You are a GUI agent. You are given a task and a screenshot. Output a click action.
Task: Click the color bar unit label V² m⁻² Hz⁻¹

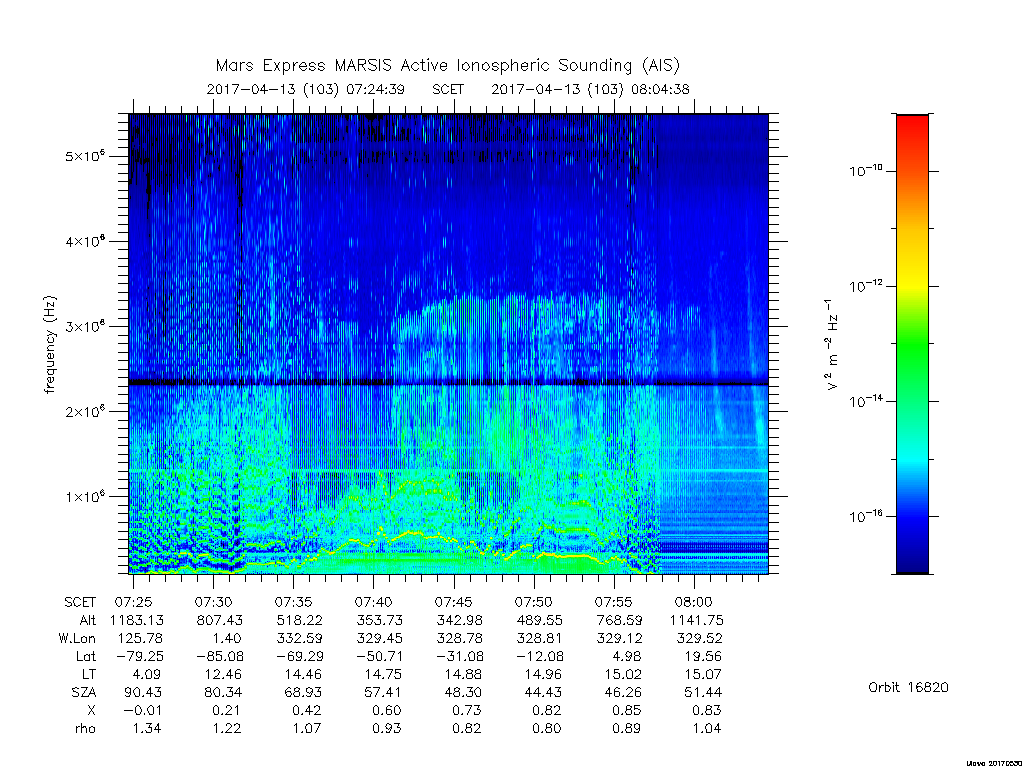pos(832,345)
